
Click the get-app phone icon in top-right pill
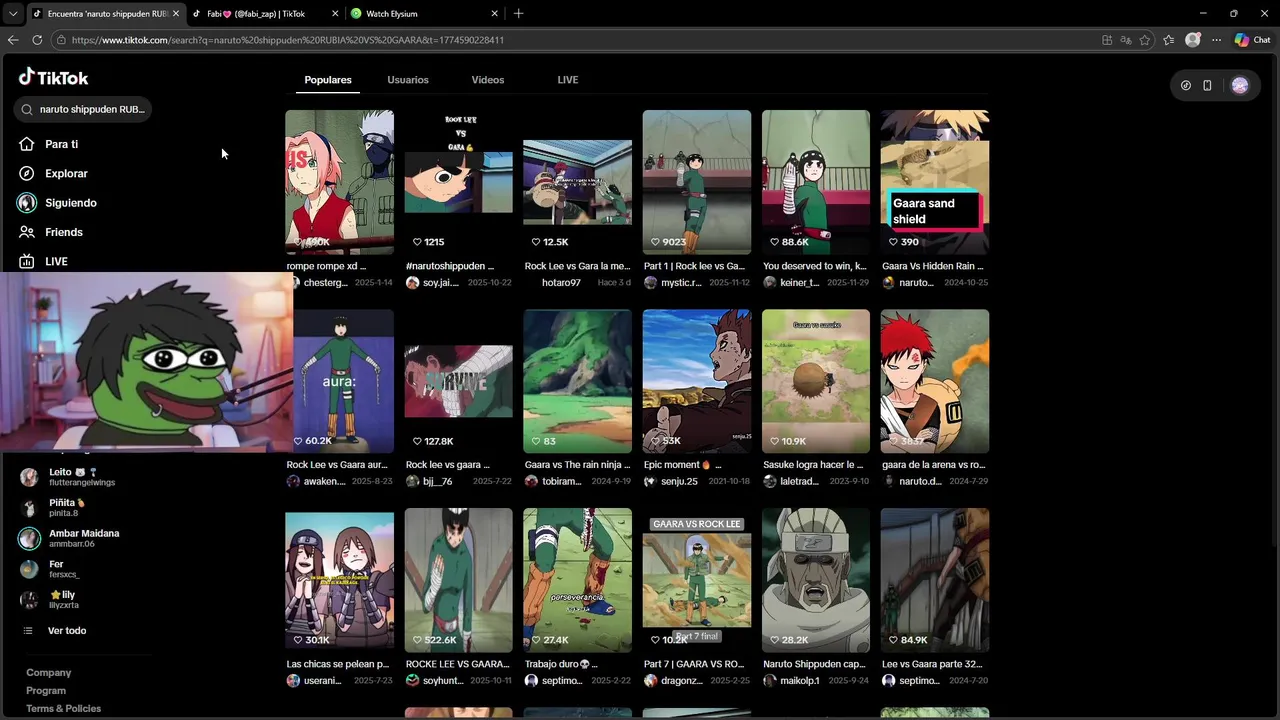click(1207, 86)
